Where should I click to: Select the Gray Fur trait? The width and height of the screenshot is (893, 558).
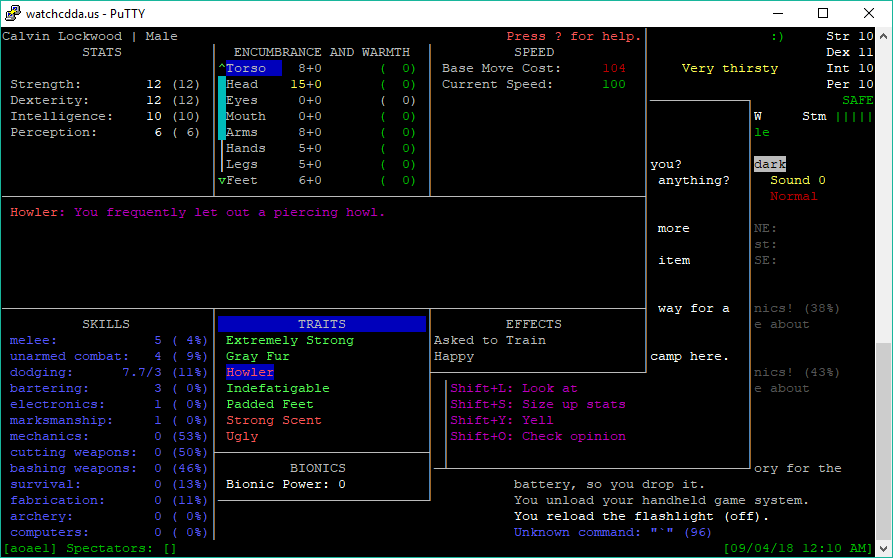click(x=258, y=356)
